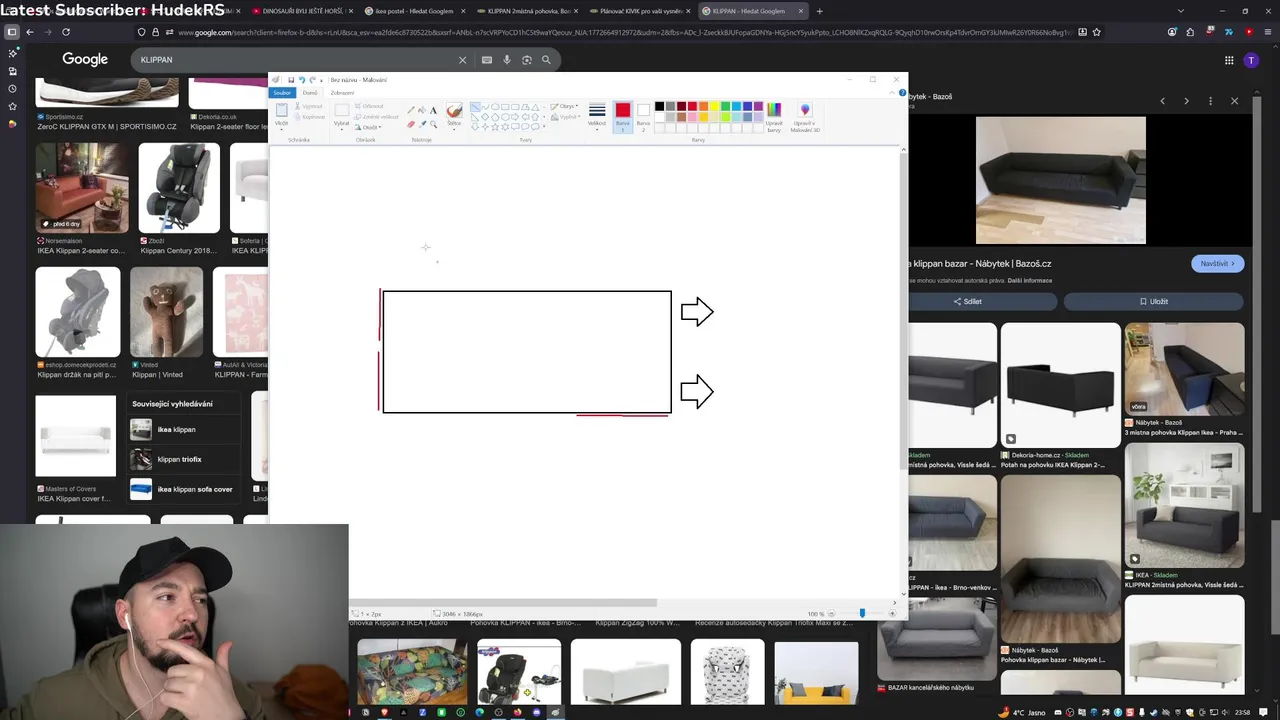Select the Pencil tool in Paint
The image size is (1280, 720).
[411, 110]
